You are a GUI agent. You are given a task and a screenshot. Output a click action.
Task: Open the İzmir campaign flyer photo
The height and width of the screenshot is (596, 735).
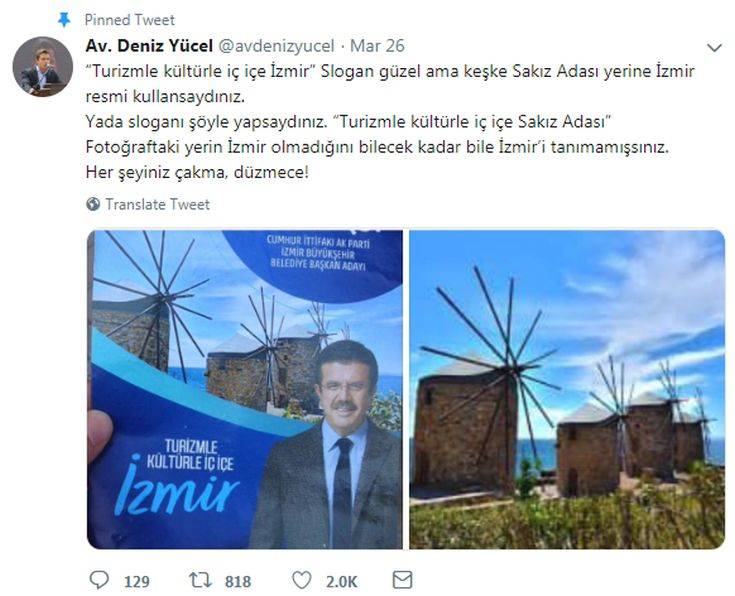coord(245,389)
